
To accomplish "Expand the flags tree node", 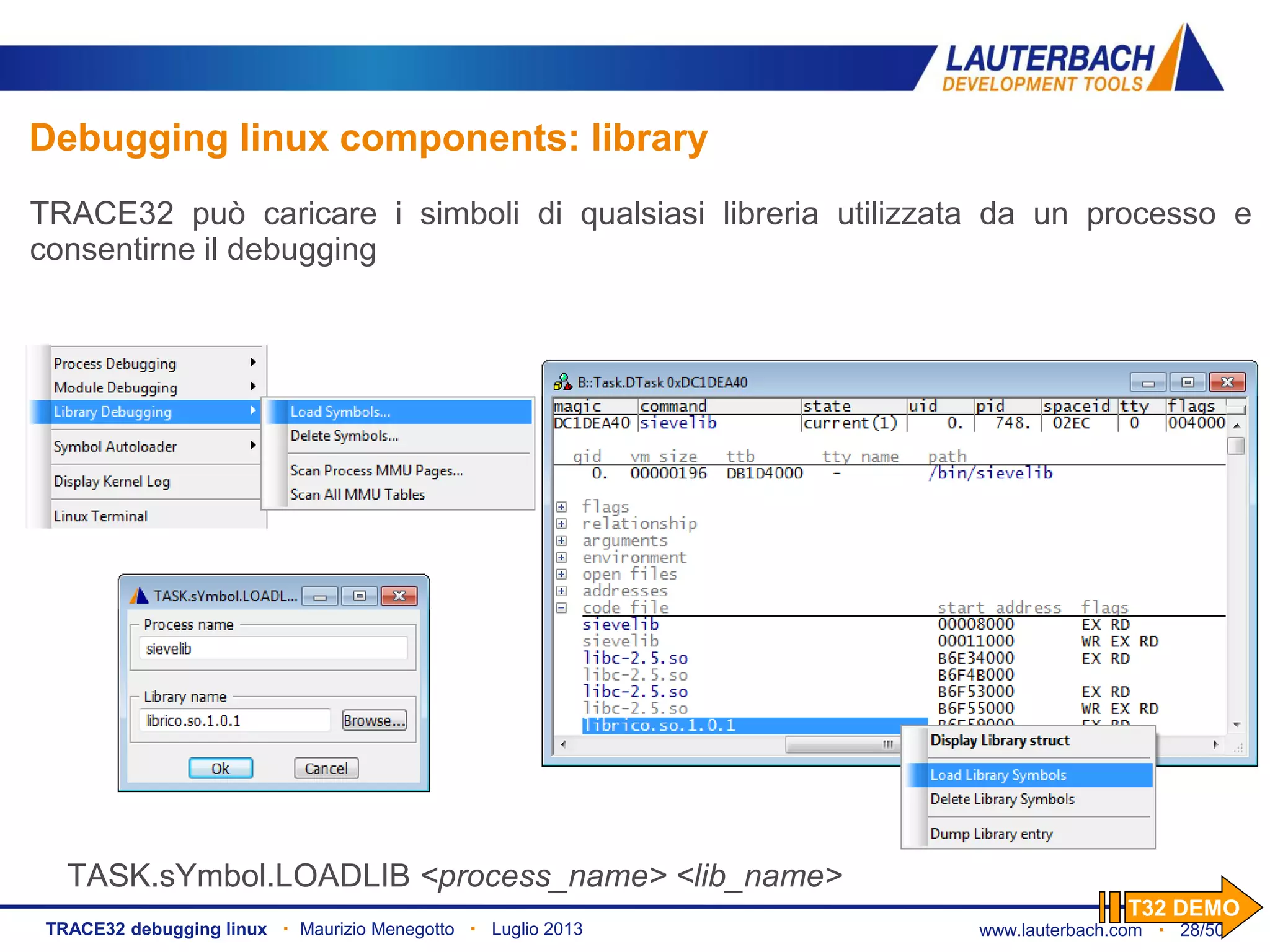I will (561, 507).
